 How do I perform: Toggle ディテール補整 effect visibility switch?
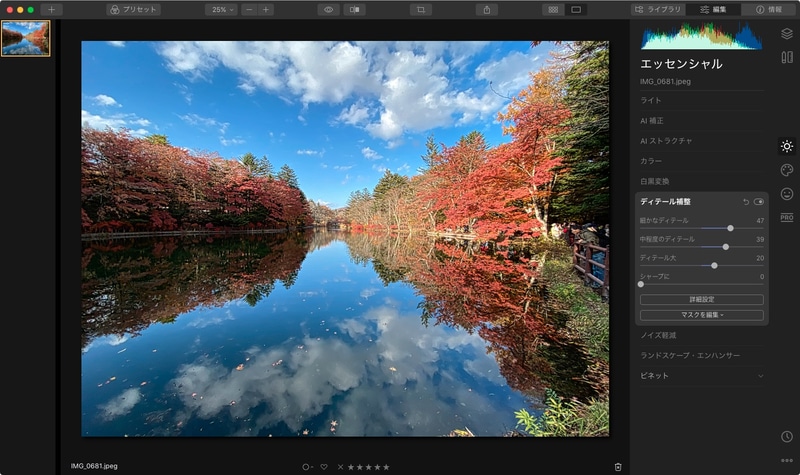coord(759,202)
